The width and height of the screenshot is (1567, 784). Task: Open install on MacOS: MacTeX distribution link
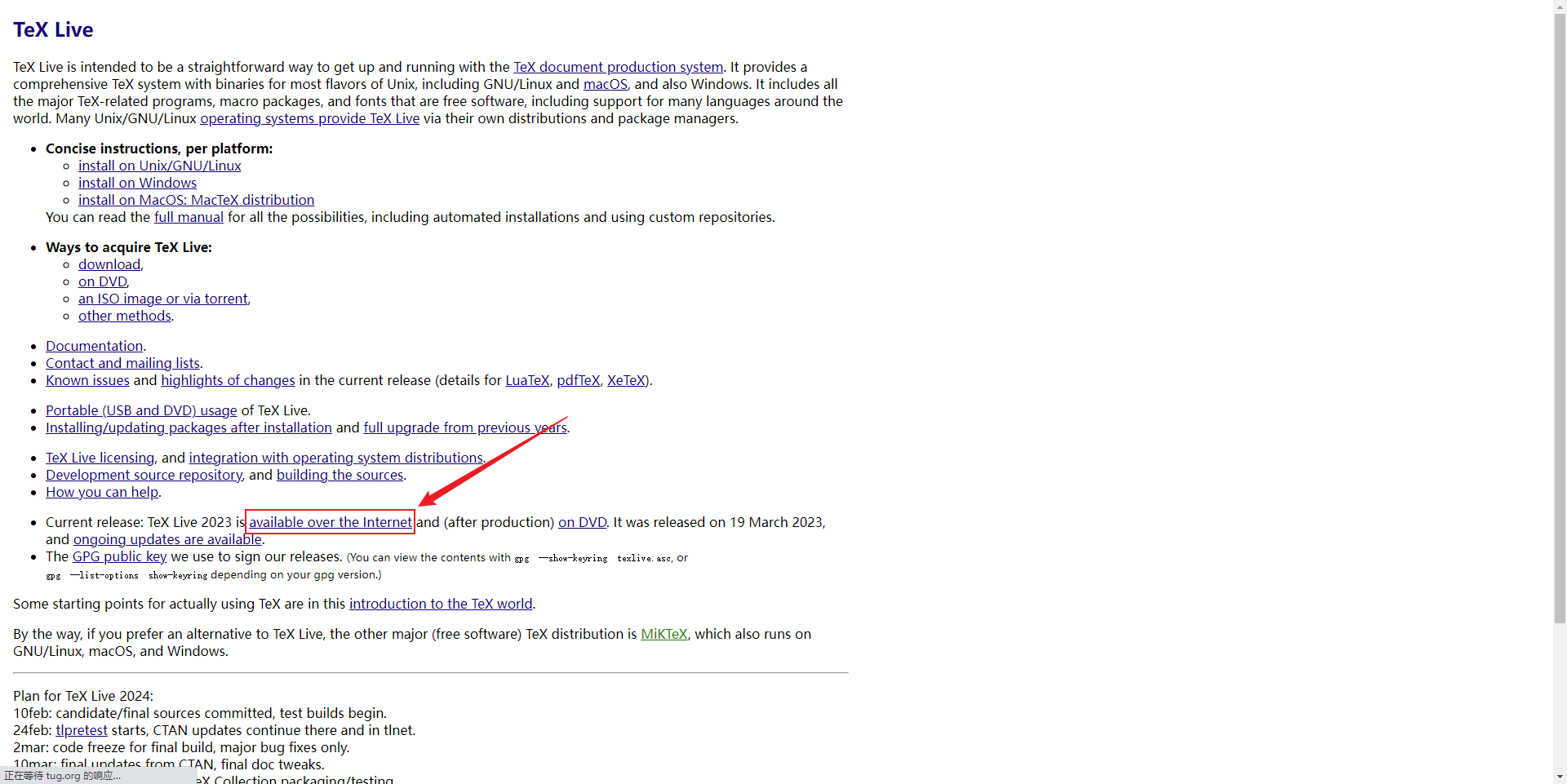click(x=196, y=200)
